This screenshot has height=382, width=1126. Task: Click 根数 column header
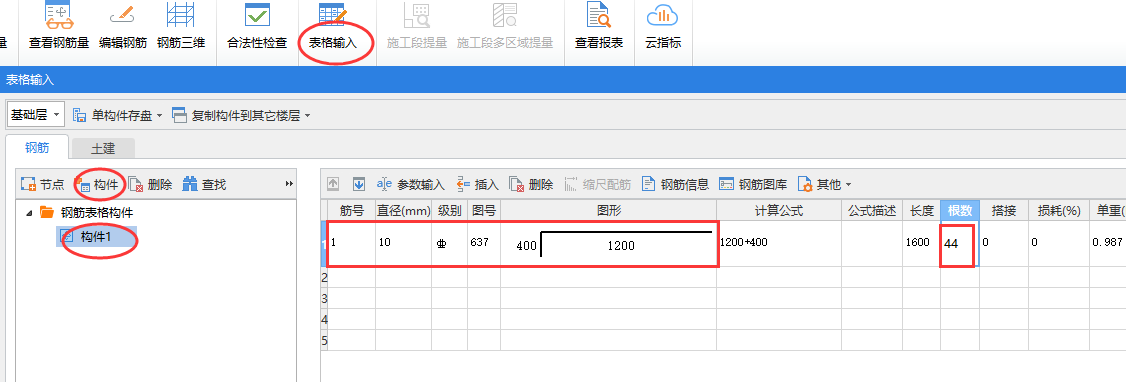pyautogui.click(x=960, y=211)
